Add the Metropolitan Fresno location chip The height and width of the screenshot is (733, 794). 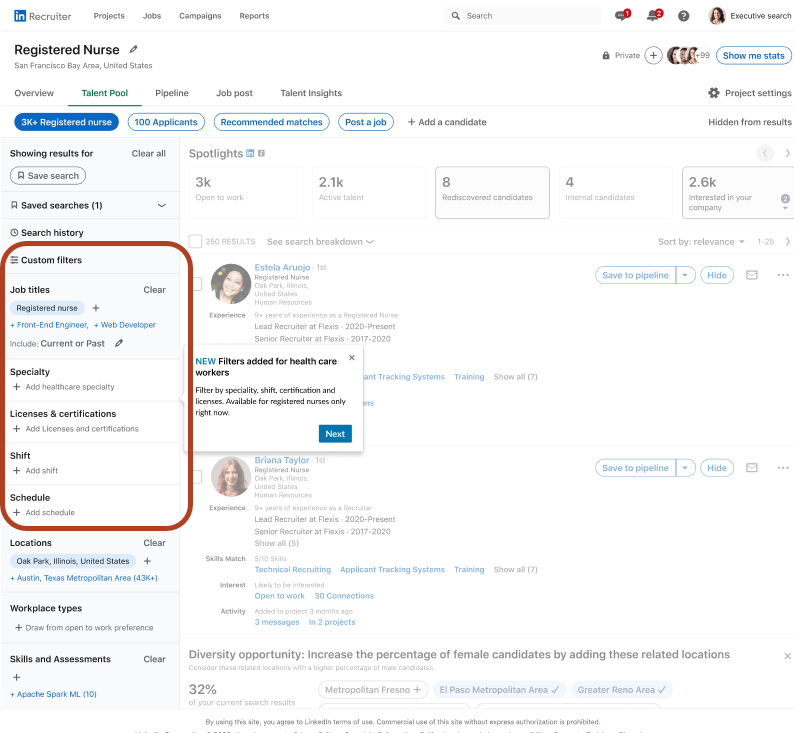[x=373, y=689]
